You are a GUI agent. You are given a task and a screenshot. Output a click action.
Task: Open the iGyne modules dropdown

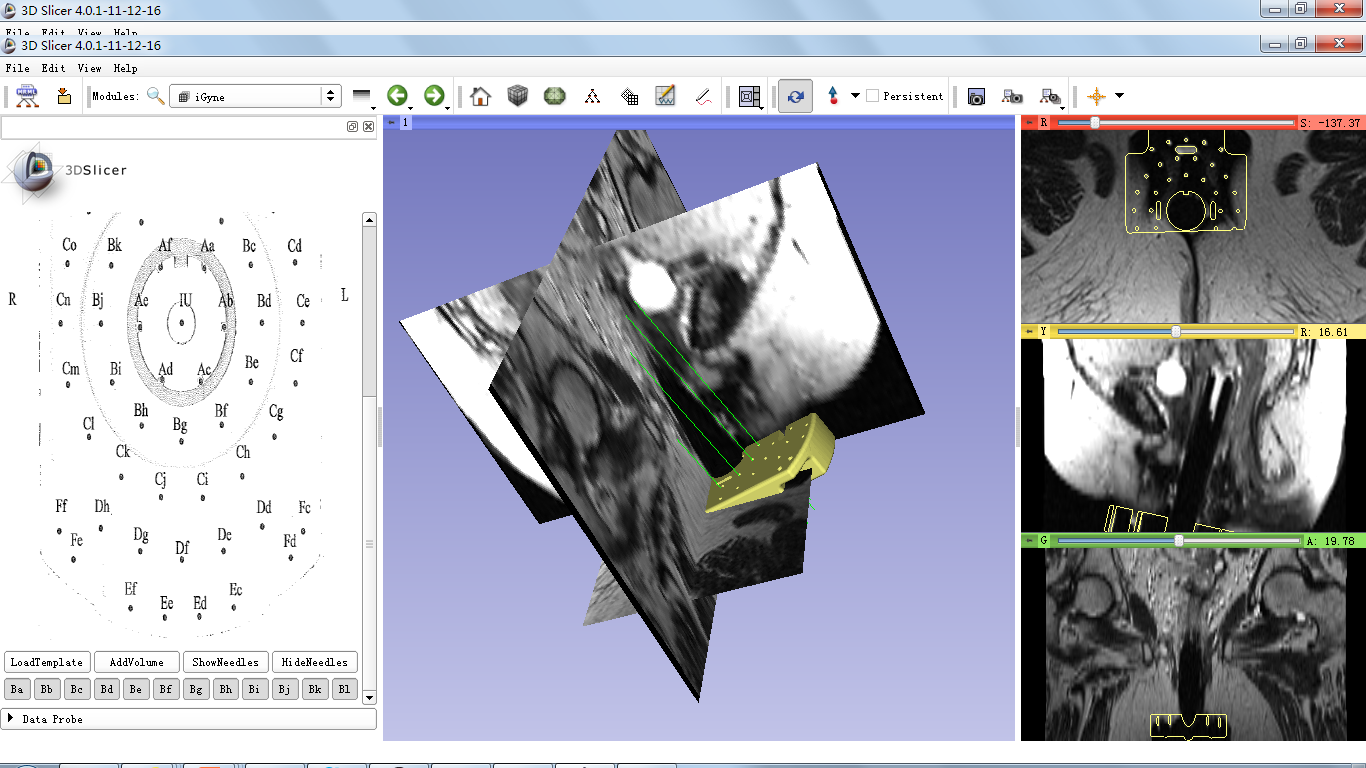pyautogui.click(x=256, y=96)
